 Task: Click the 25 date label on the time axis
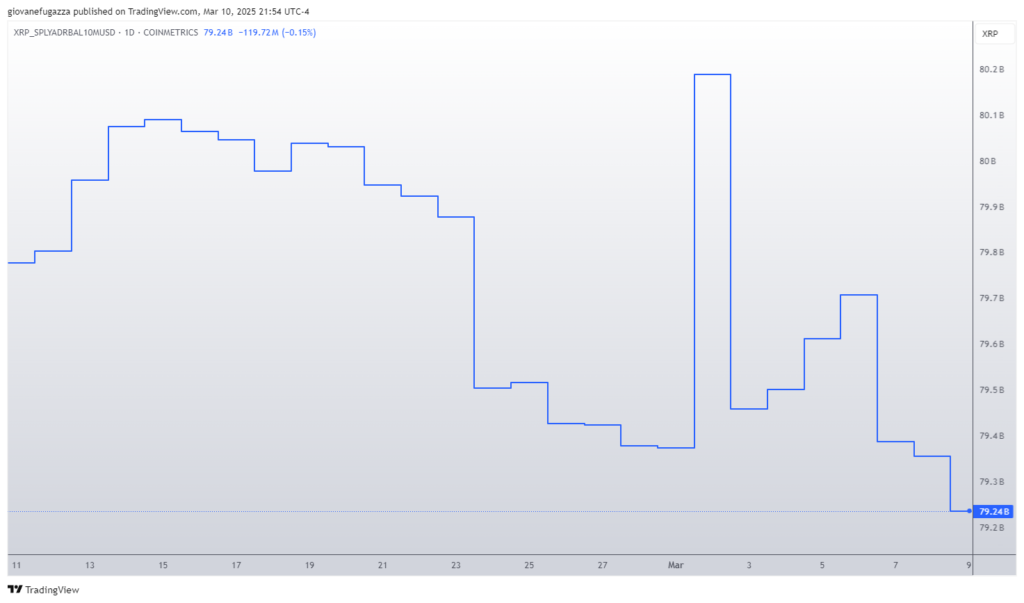point(529,565)
